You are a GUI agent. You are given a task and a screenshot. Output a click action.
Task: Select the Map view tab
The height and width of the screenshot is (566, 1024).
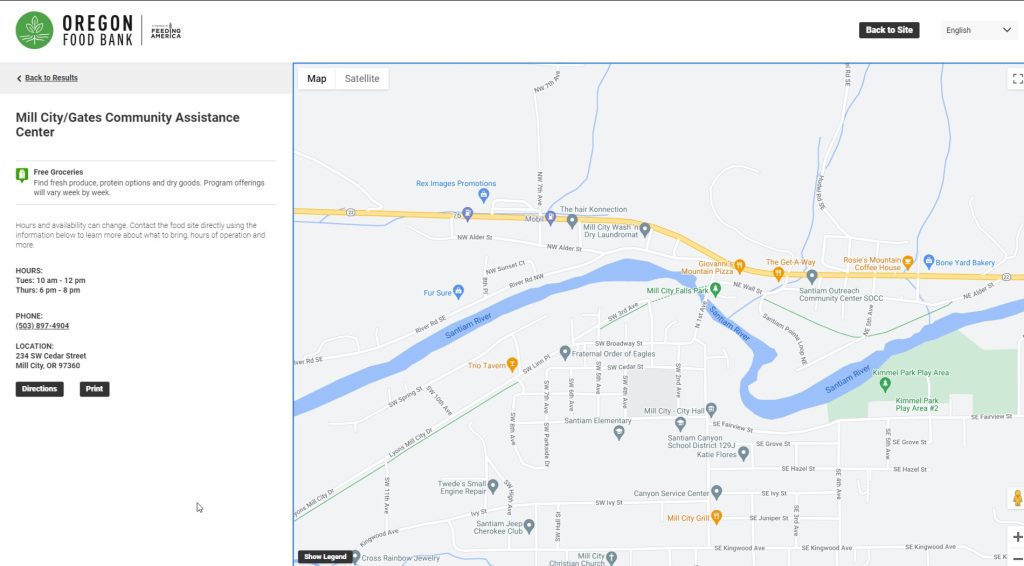point(316,79)
